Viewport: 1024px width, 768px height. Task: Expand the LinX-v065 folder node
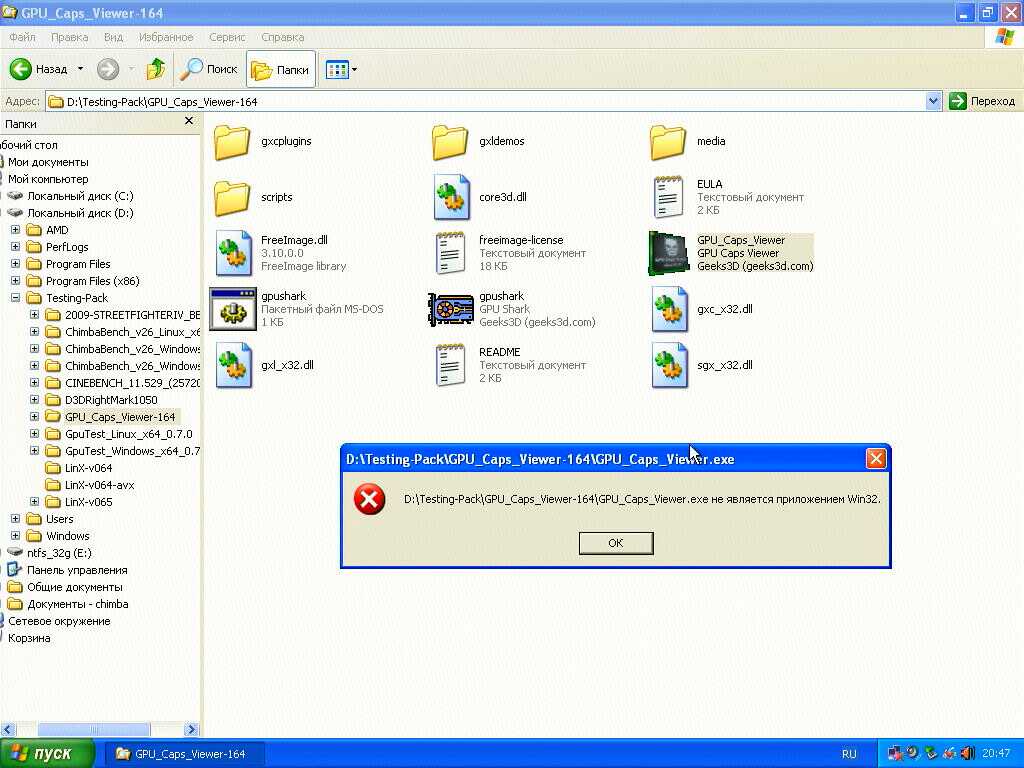34,502
